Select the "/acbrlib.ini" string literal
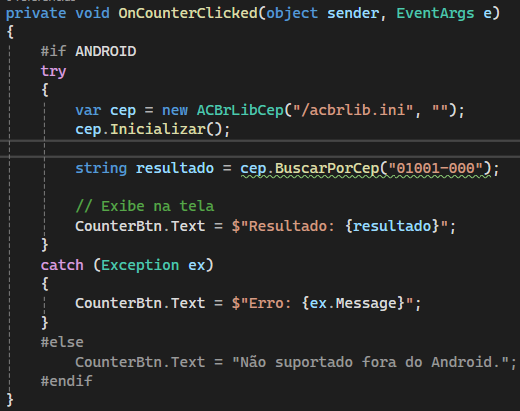The image size is (520, 411). [x=353, y=110]
